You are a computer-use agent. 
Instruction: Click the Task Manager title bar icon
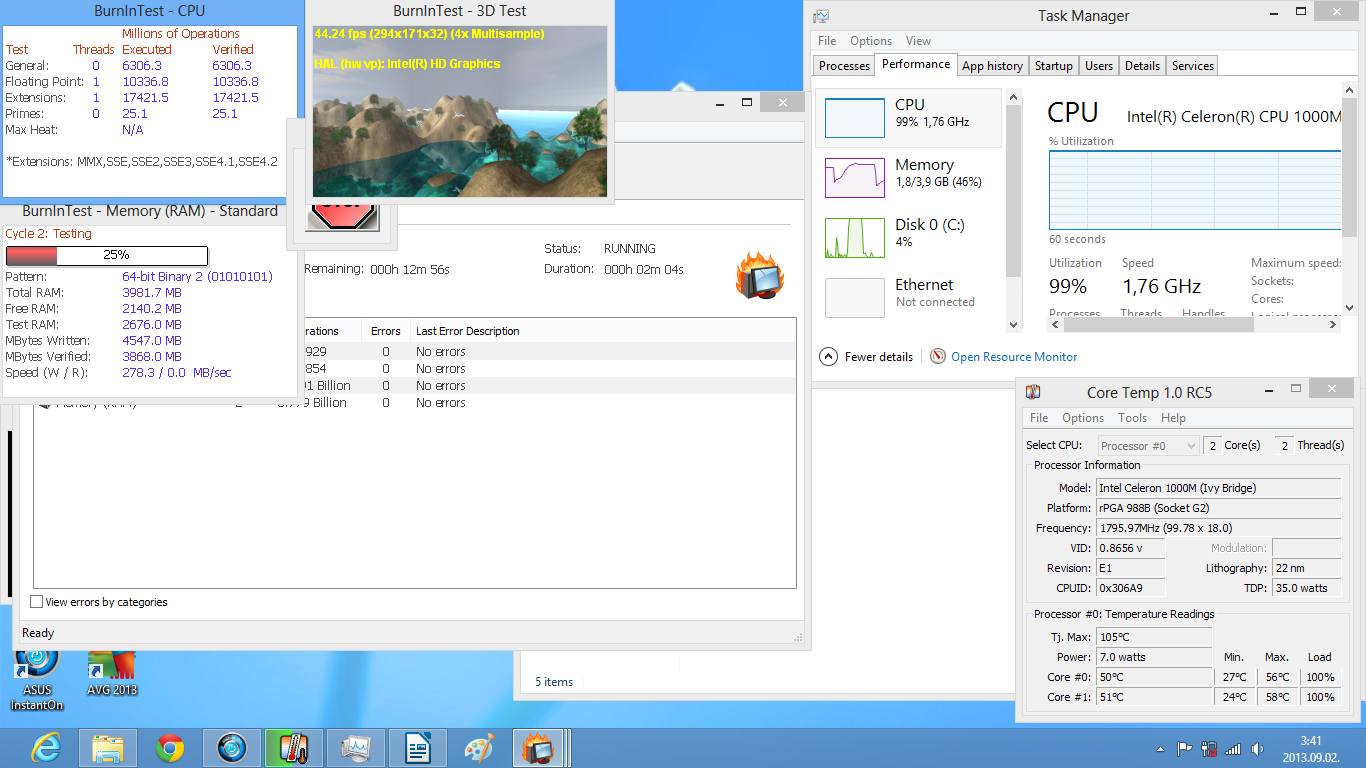pos(821,16)
